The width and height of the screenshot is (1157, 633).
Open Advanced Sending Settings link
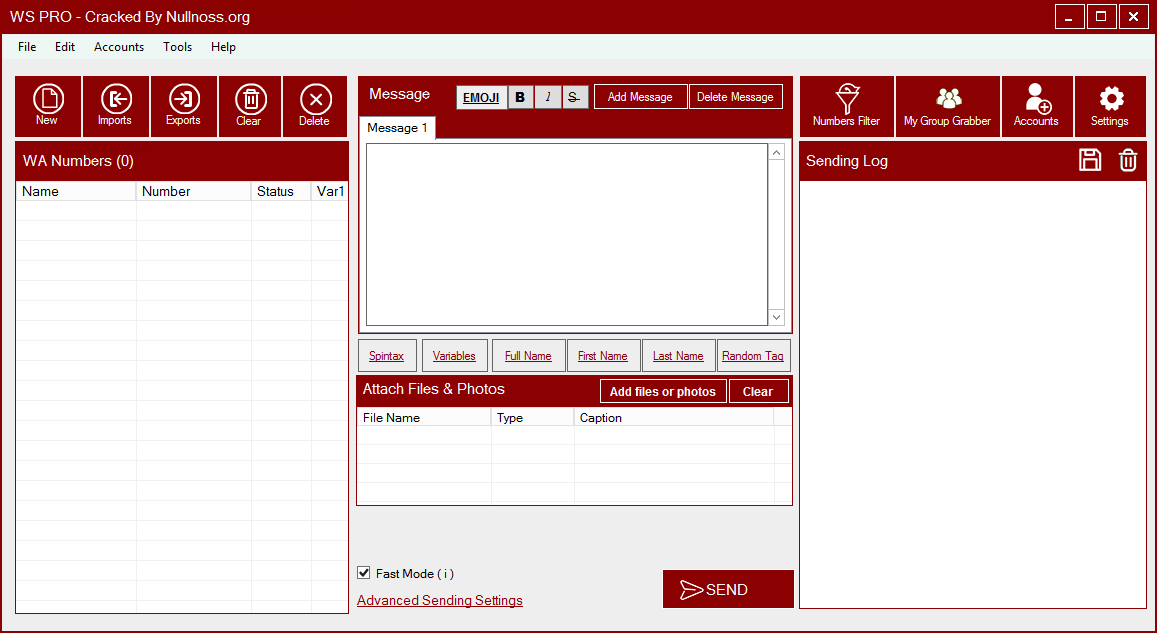click(440, 601)
